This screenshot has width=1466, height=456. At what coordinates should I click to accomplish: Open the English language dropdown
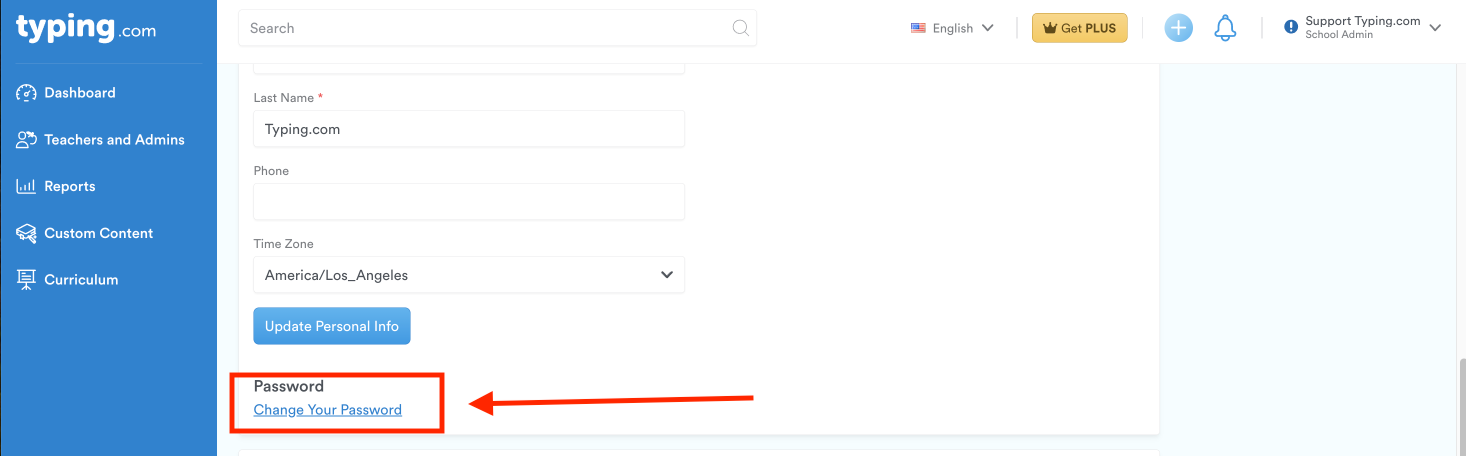coord(952,28)
